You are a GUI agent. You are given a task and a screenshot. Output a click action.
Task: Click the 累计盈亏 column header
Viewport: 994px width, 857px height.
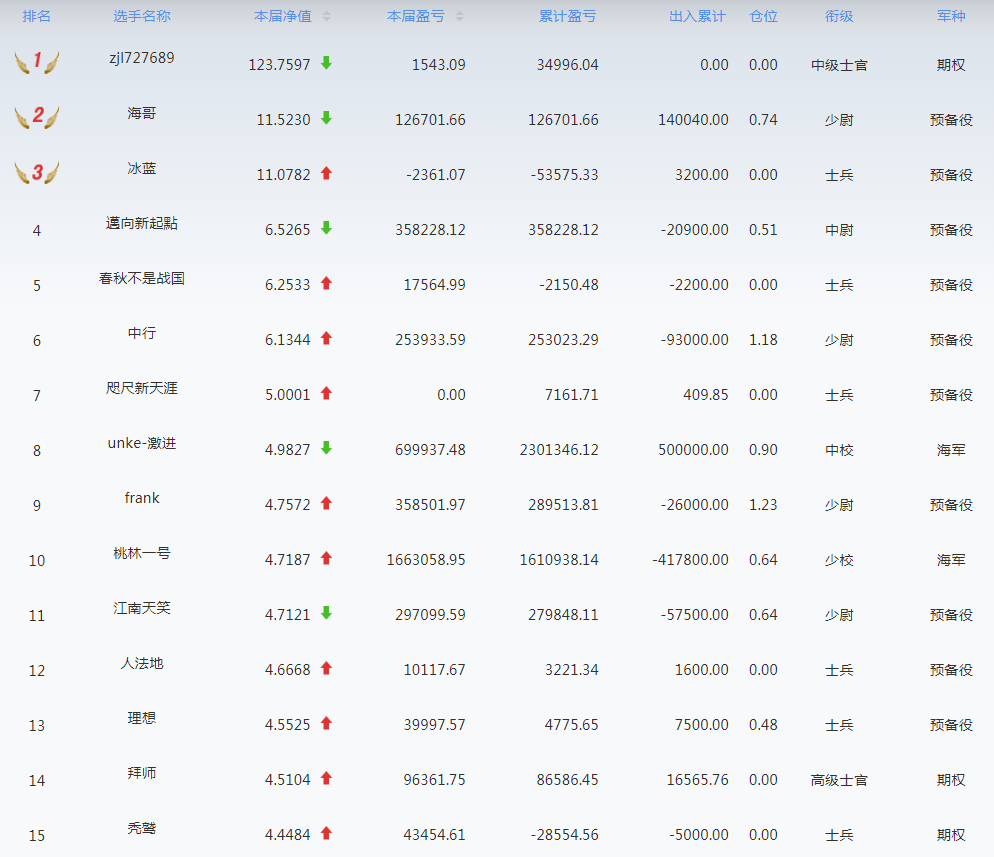(567, 16)
